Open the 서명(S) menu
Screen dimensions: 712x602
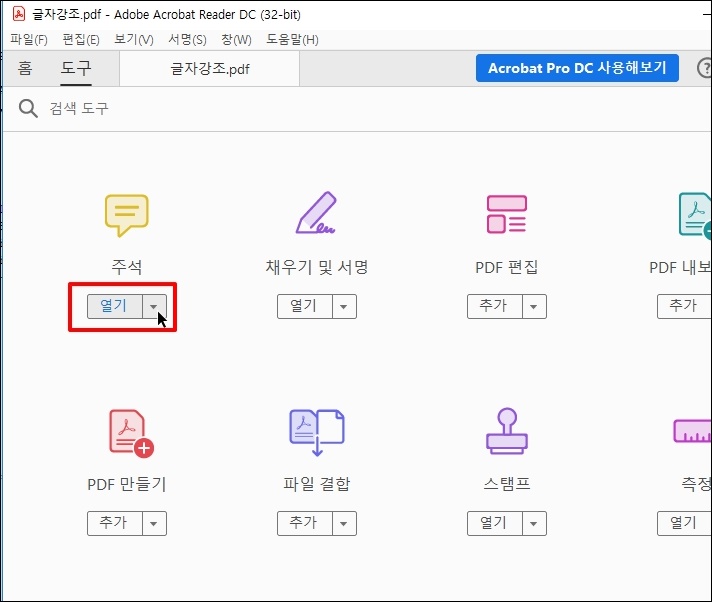tap(187, 40)
